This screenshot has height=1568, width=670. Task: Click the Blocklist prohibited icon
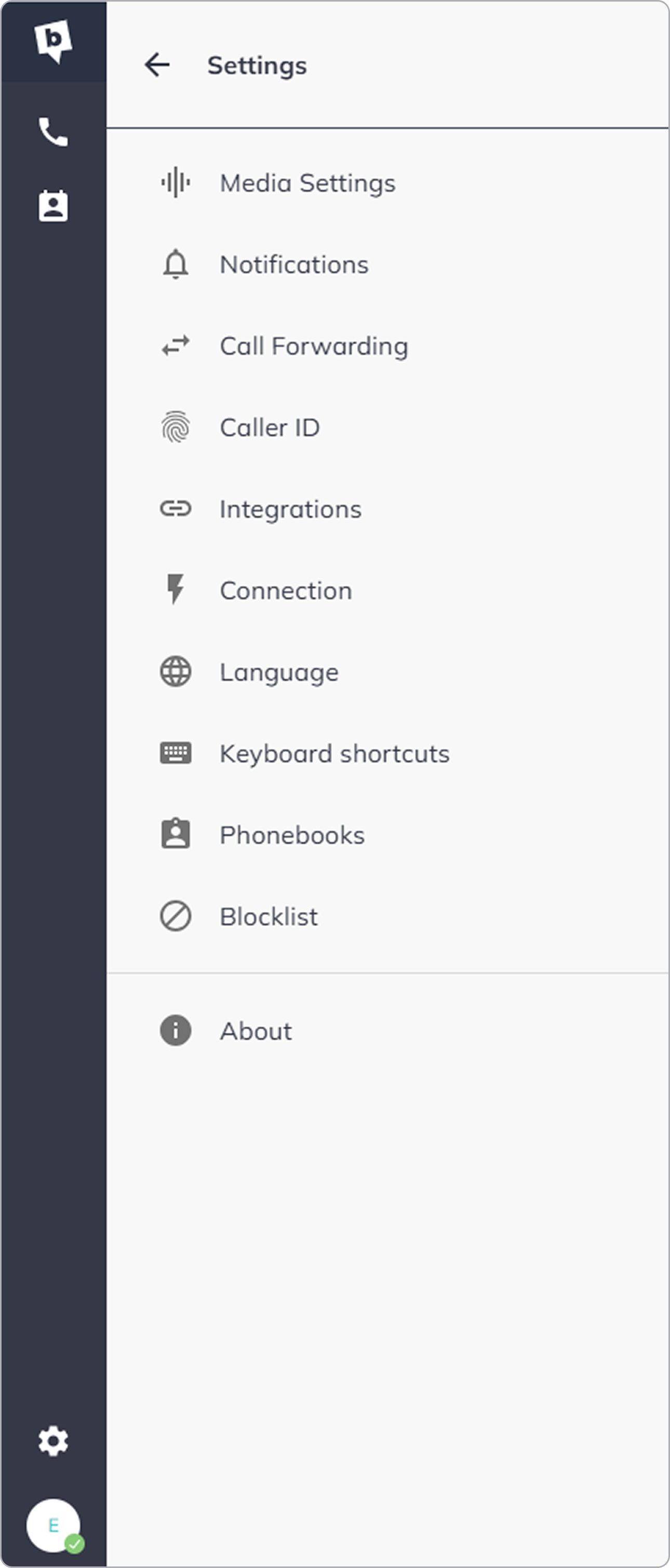tap(176, 916)
